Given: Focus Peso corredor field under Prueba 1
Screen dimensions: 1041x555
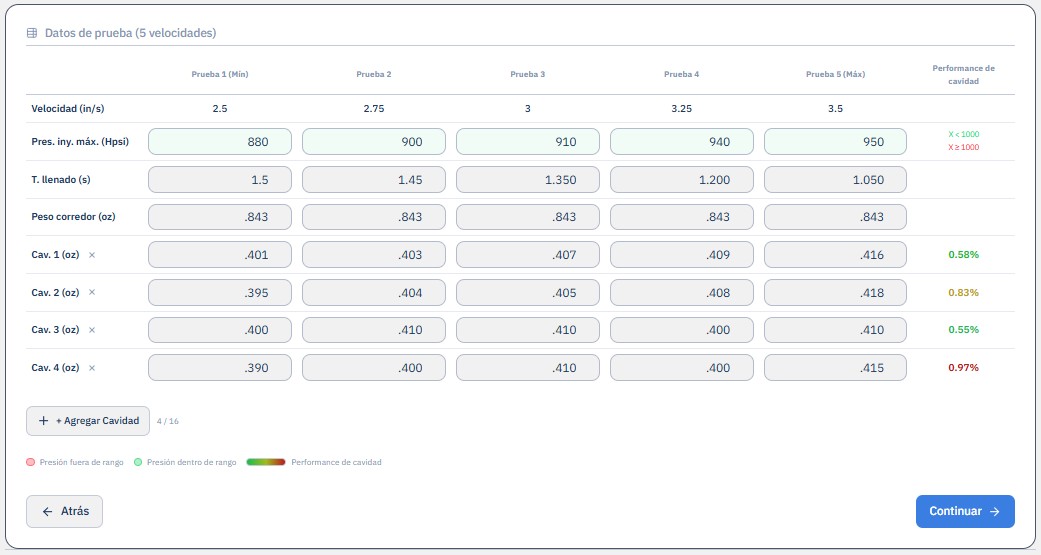Looking at the screenshot, I should [220, 217].
